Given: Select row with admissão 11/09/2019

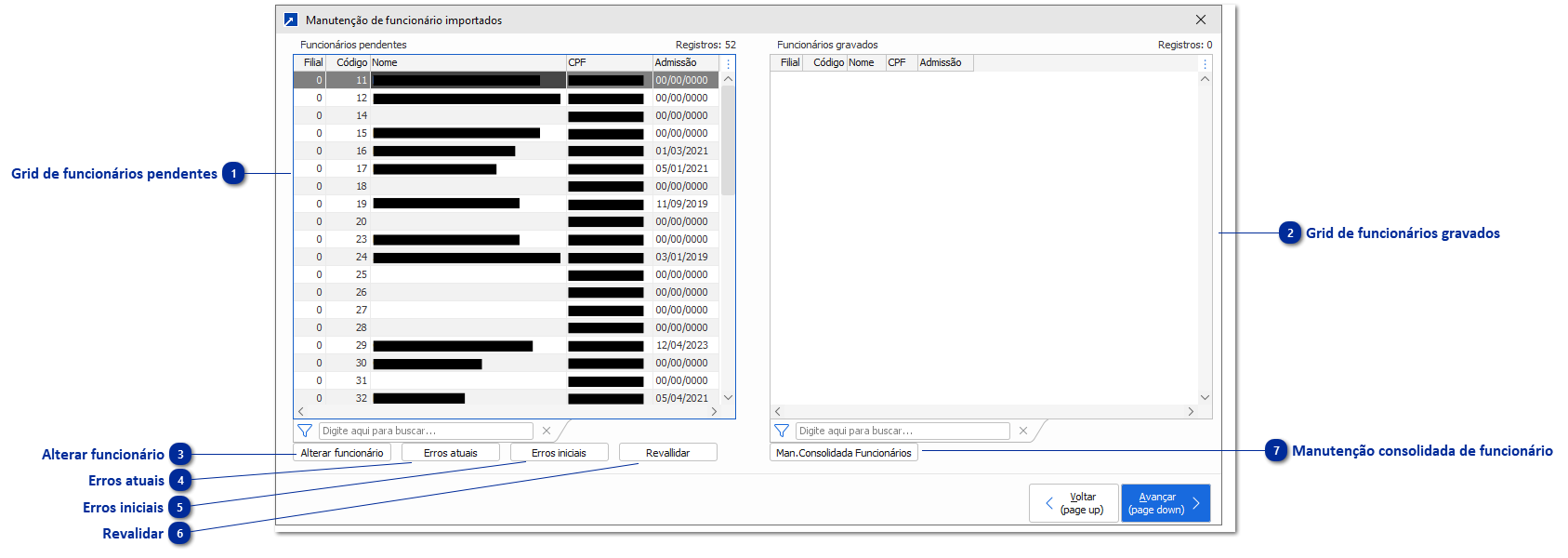Looking at the screenshot, I should [507, 204].
